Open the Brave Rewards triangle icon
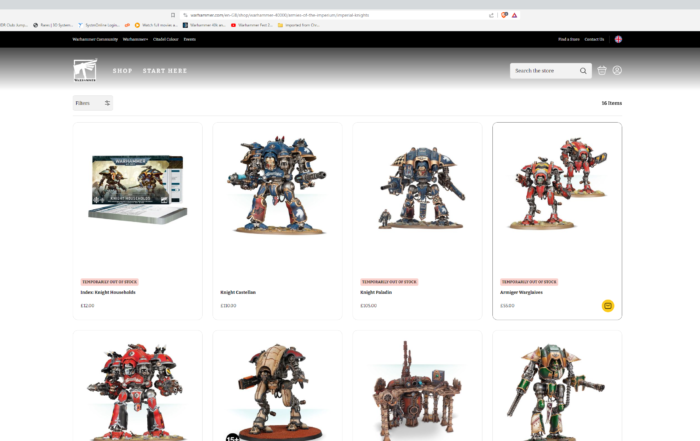The image size is (700, 441). click(x=514, y=15)
